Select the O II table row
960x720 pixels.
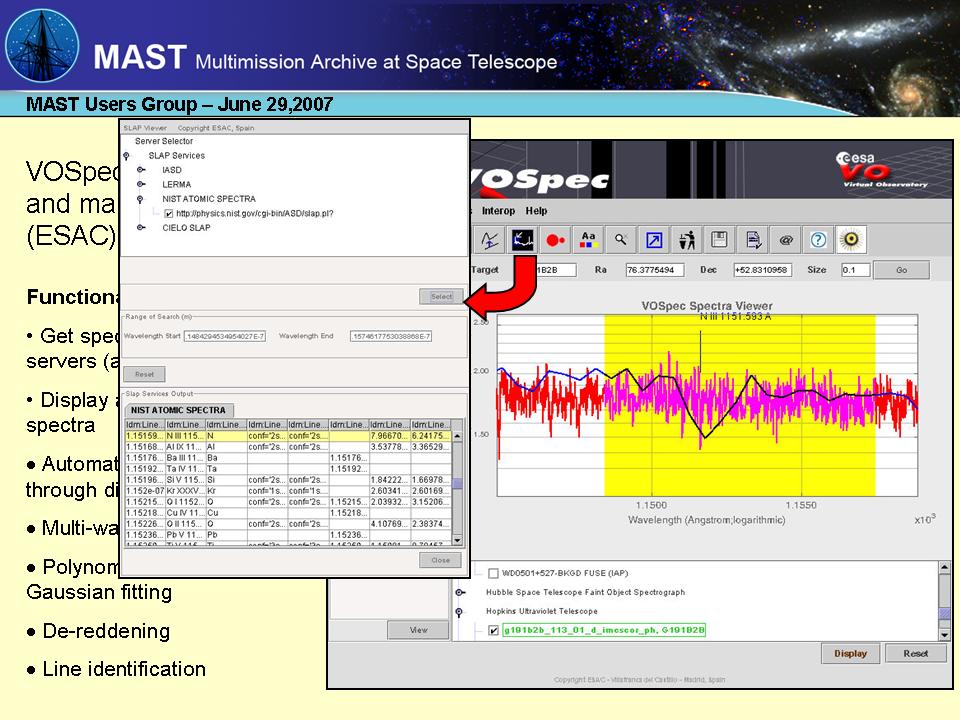point(288,524)
